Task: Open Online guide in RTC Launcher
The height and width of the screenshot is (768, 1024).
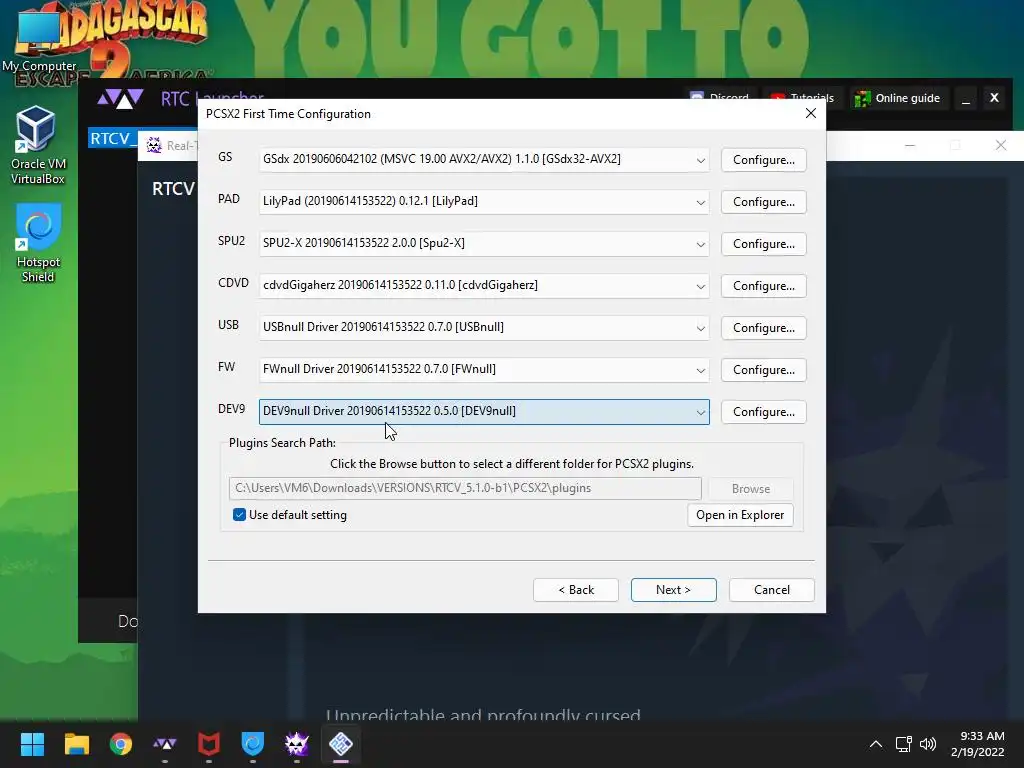Action: tap(899, 98)
